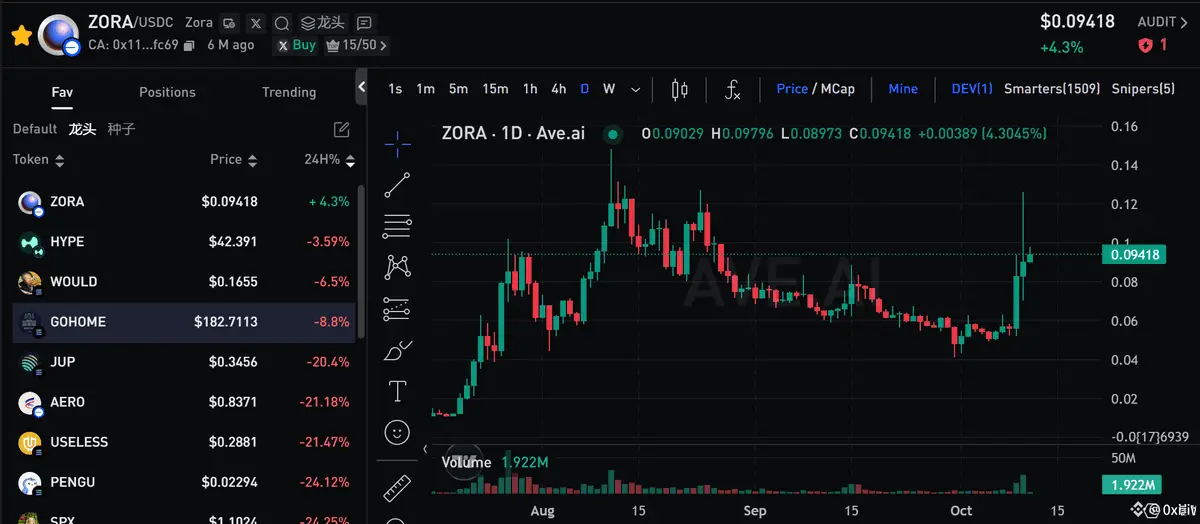
Task: Select USELESS token row
Action: tap(183, 442)
